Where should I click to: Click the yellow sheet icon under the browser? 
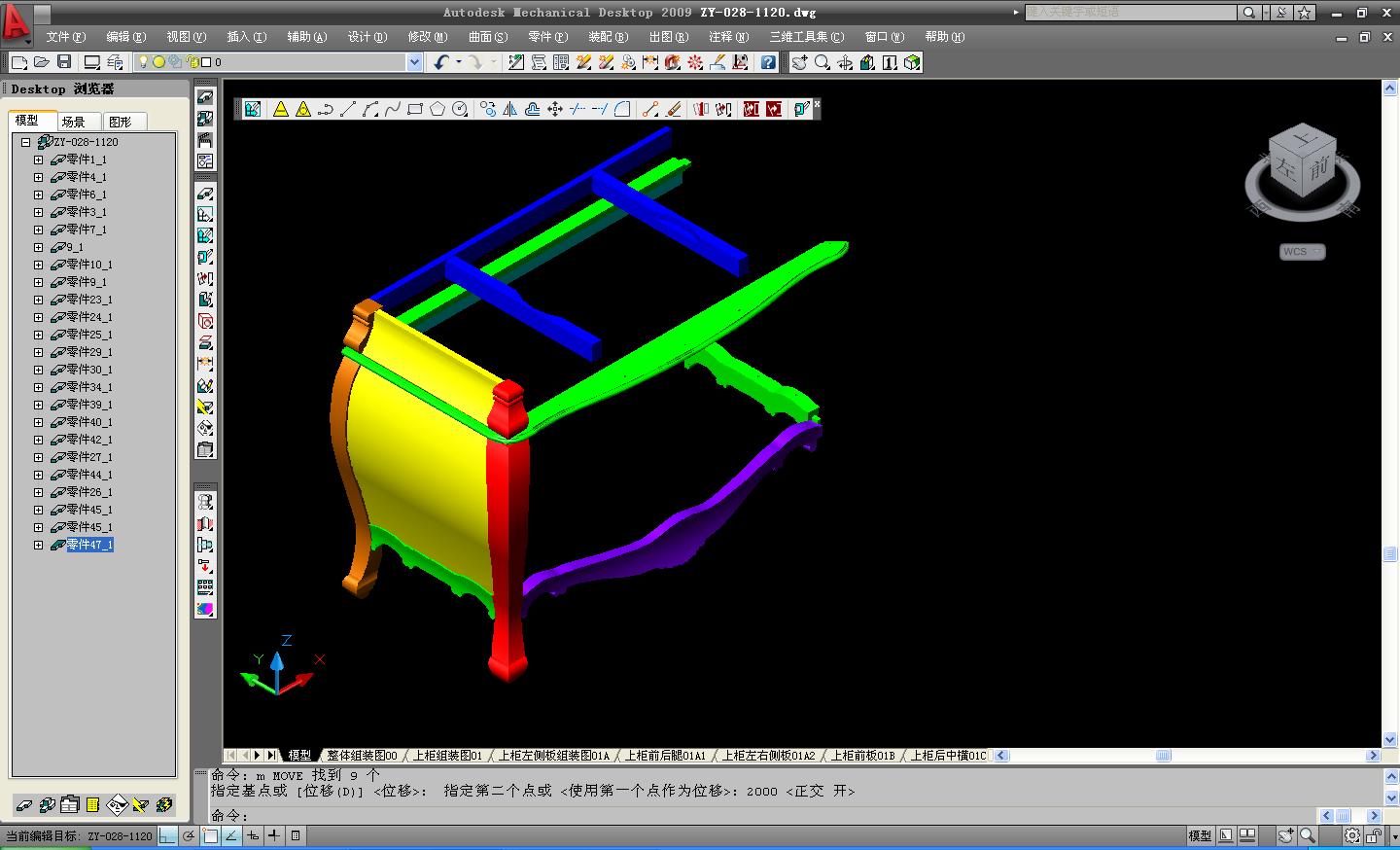tap(93, 805)
